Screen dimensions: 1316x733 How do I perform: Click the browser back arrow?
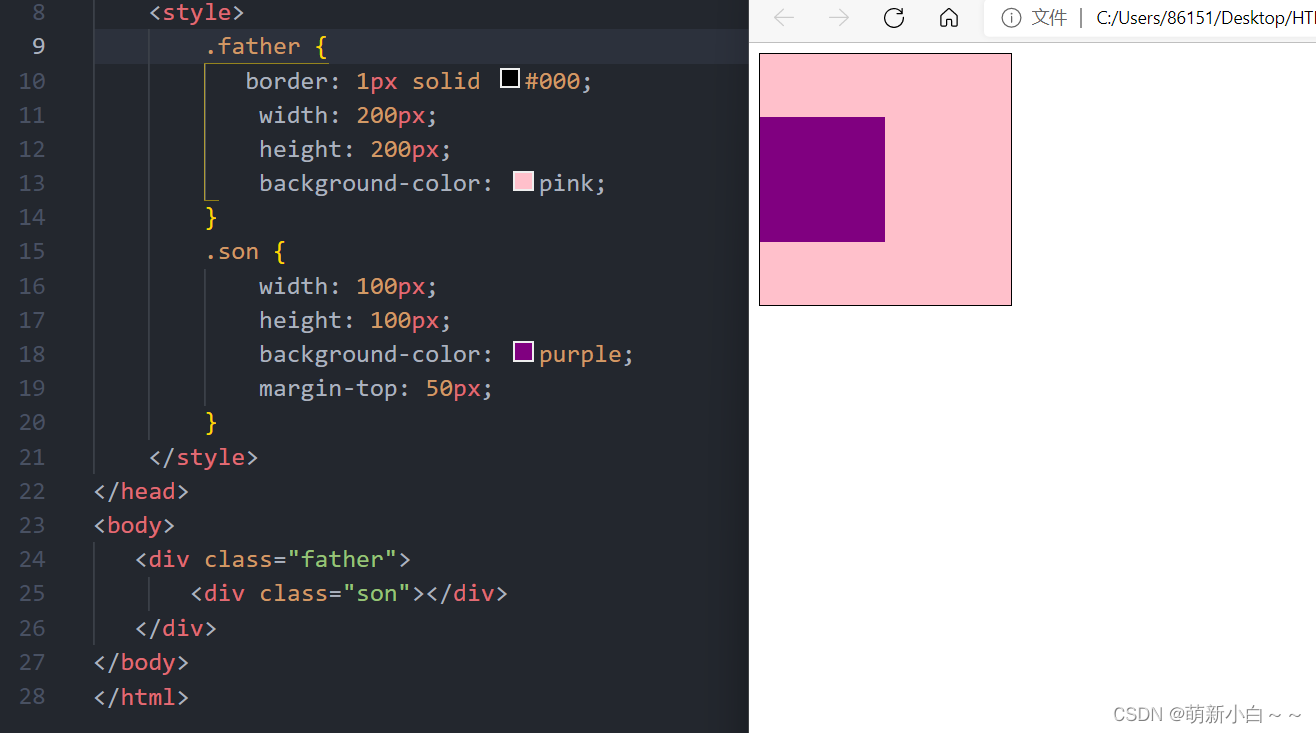[x=784, y=18]
